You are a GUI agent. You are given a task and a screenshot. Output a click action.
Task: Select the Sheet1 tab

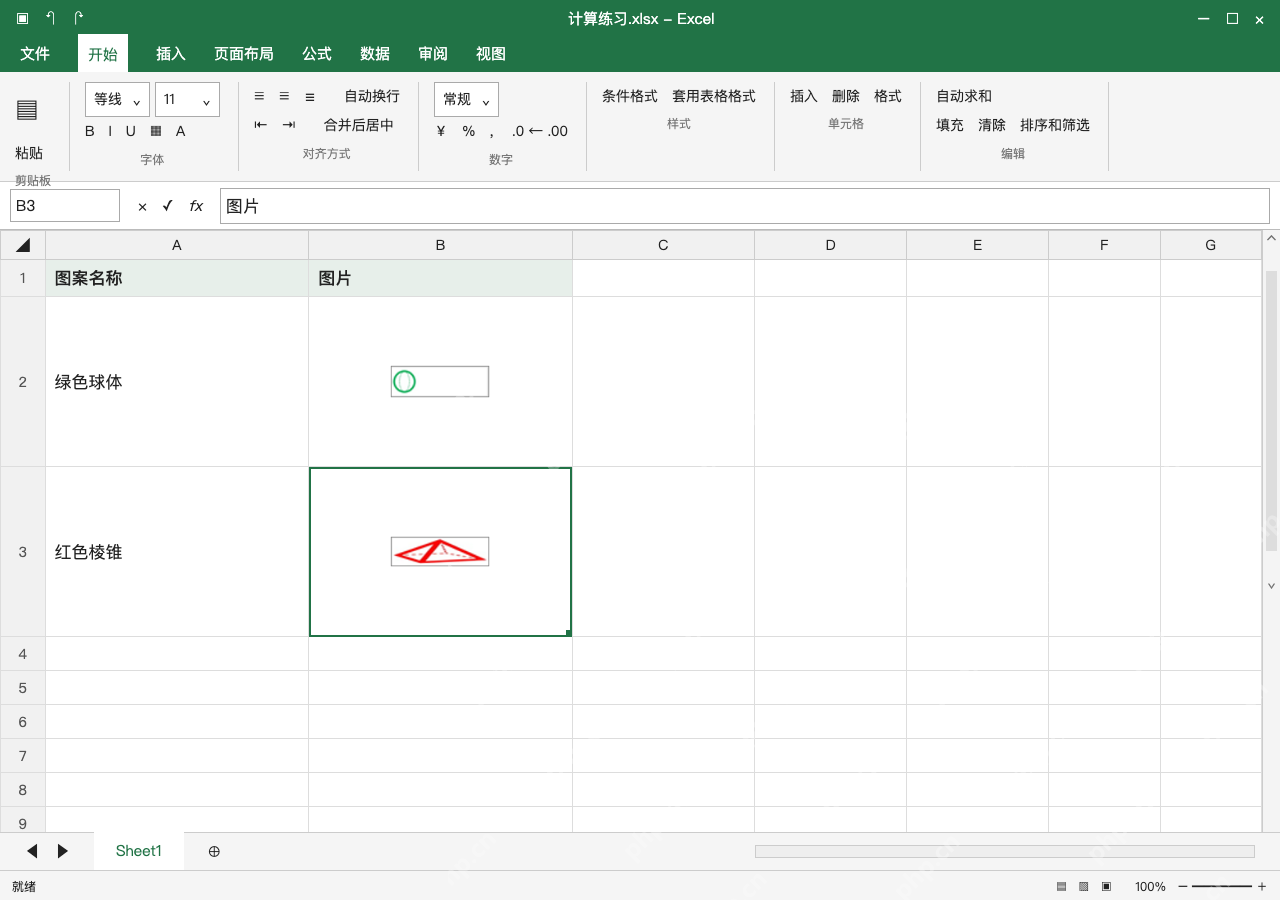pos(139,851)
